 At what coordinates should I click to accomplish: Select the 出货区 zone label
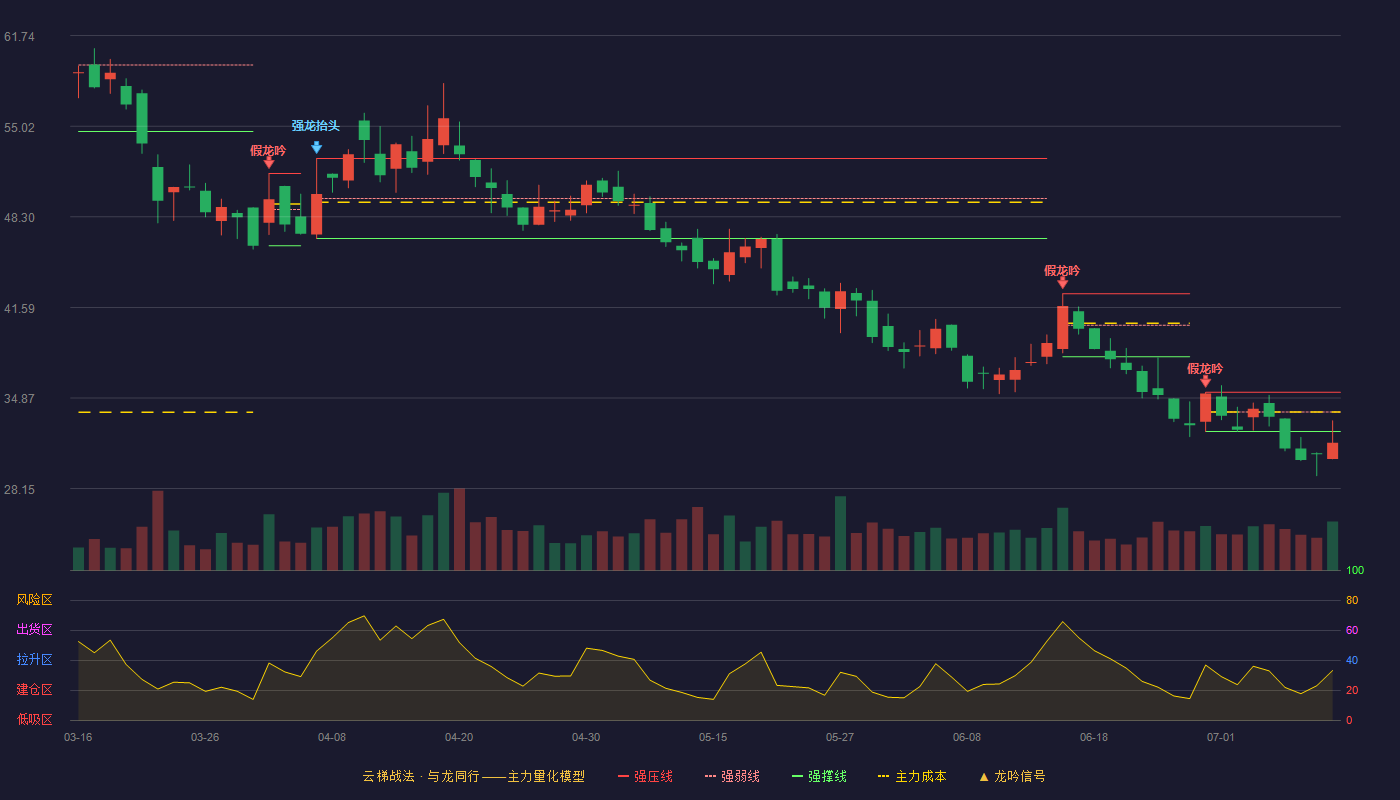[x=34, y=630]
